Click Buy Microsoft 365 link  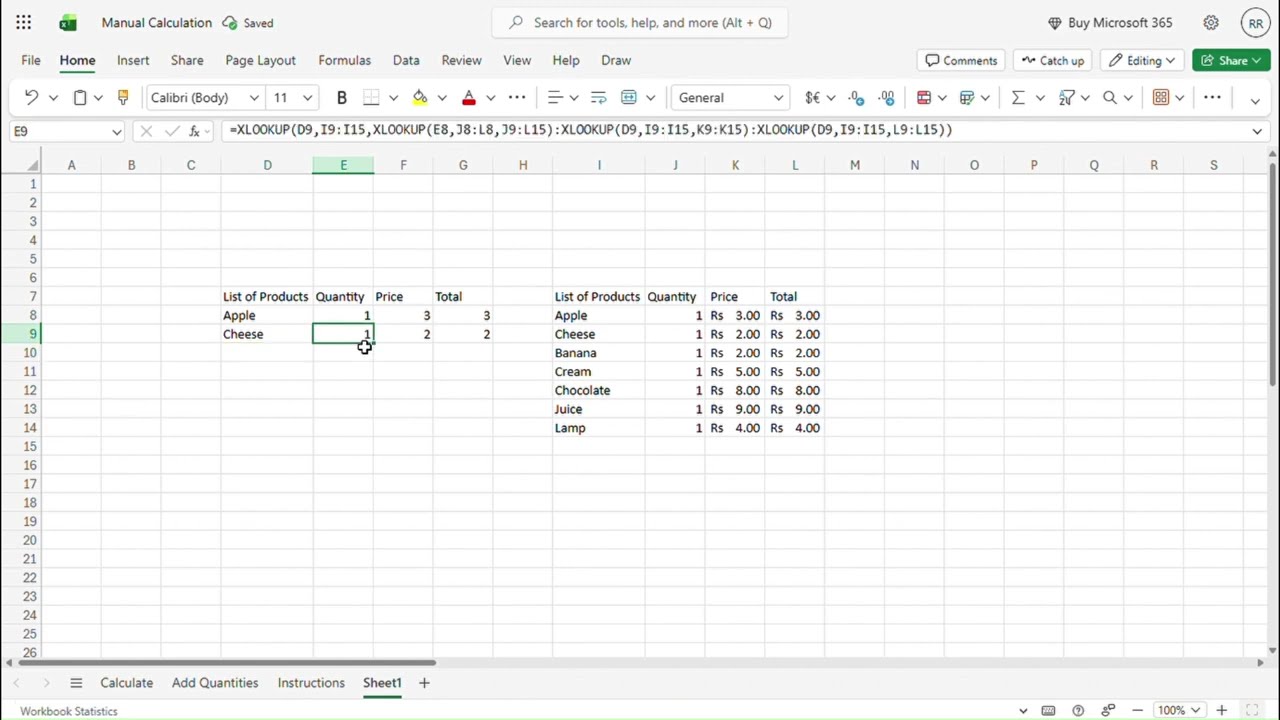pyautogui.click(x=1109, y=22)
